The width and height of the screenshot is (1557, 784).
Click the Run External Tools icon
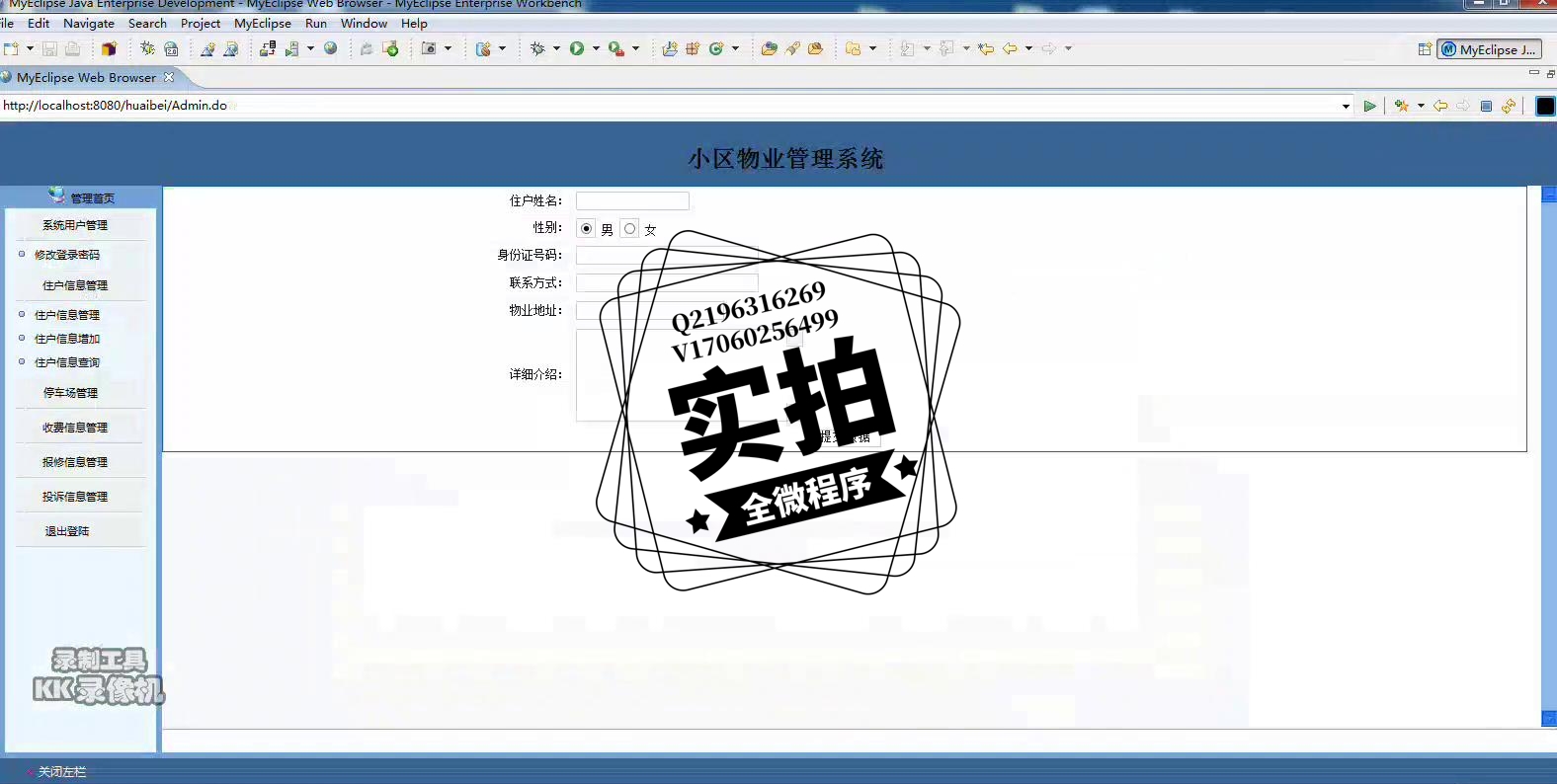coord(615,48)
